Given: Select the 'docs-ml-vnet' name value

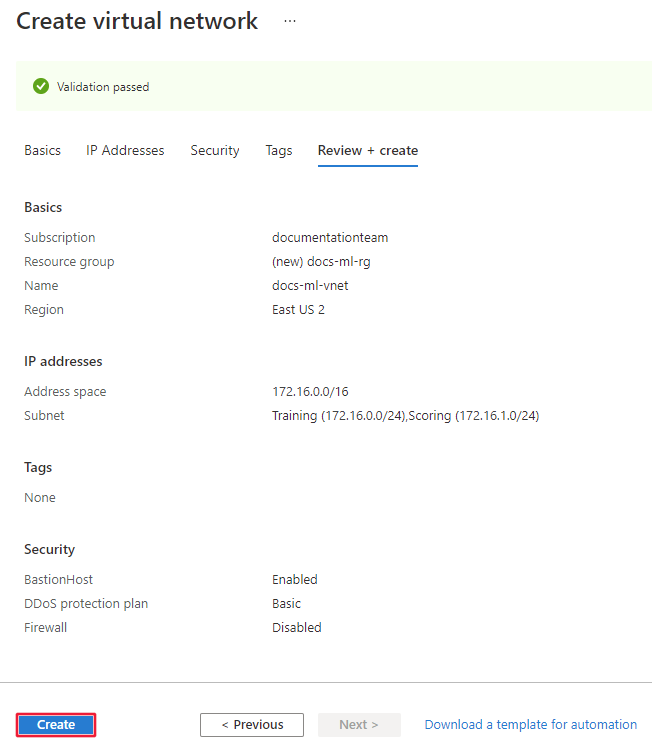Looking at the screenshot, I should (x=310, y=286).
